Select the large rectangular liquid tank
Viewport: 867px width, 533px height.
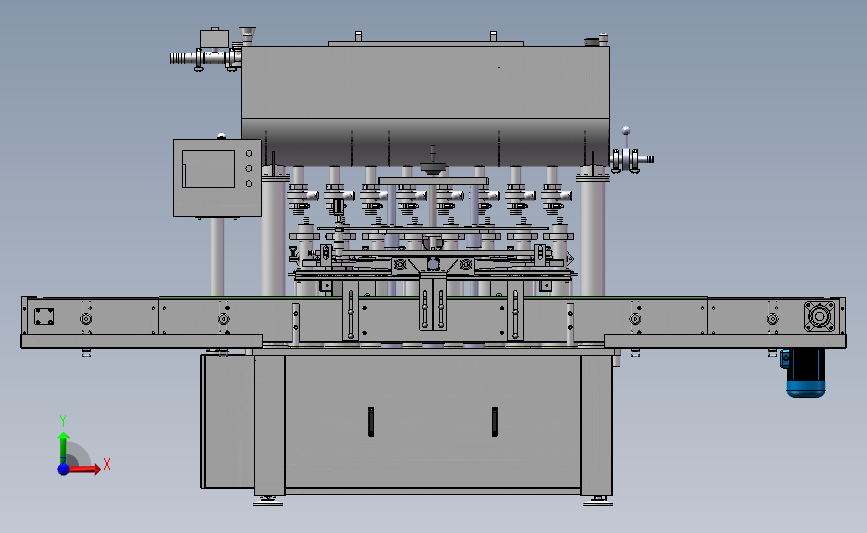click(x=425, y=105)
